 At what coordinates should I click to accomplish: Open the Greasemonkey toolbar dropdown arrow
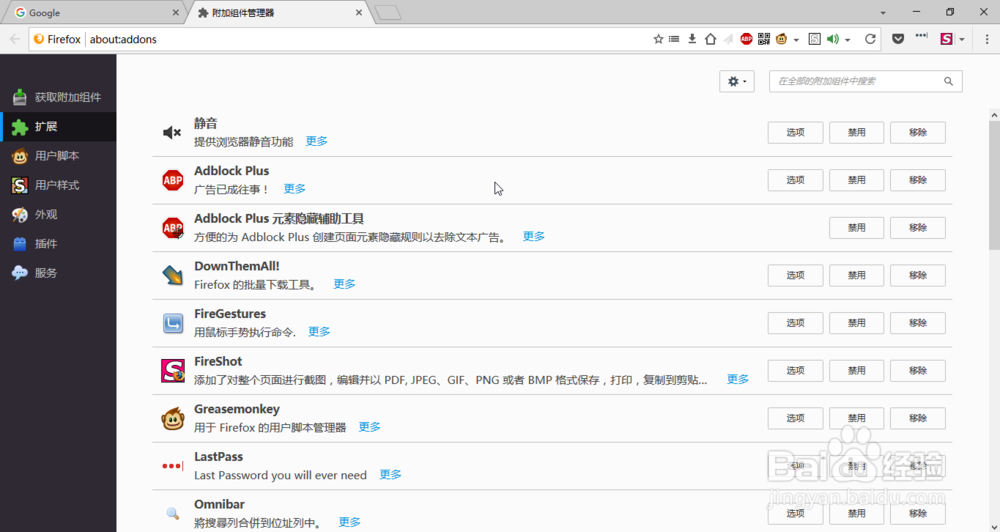point(796,40)
